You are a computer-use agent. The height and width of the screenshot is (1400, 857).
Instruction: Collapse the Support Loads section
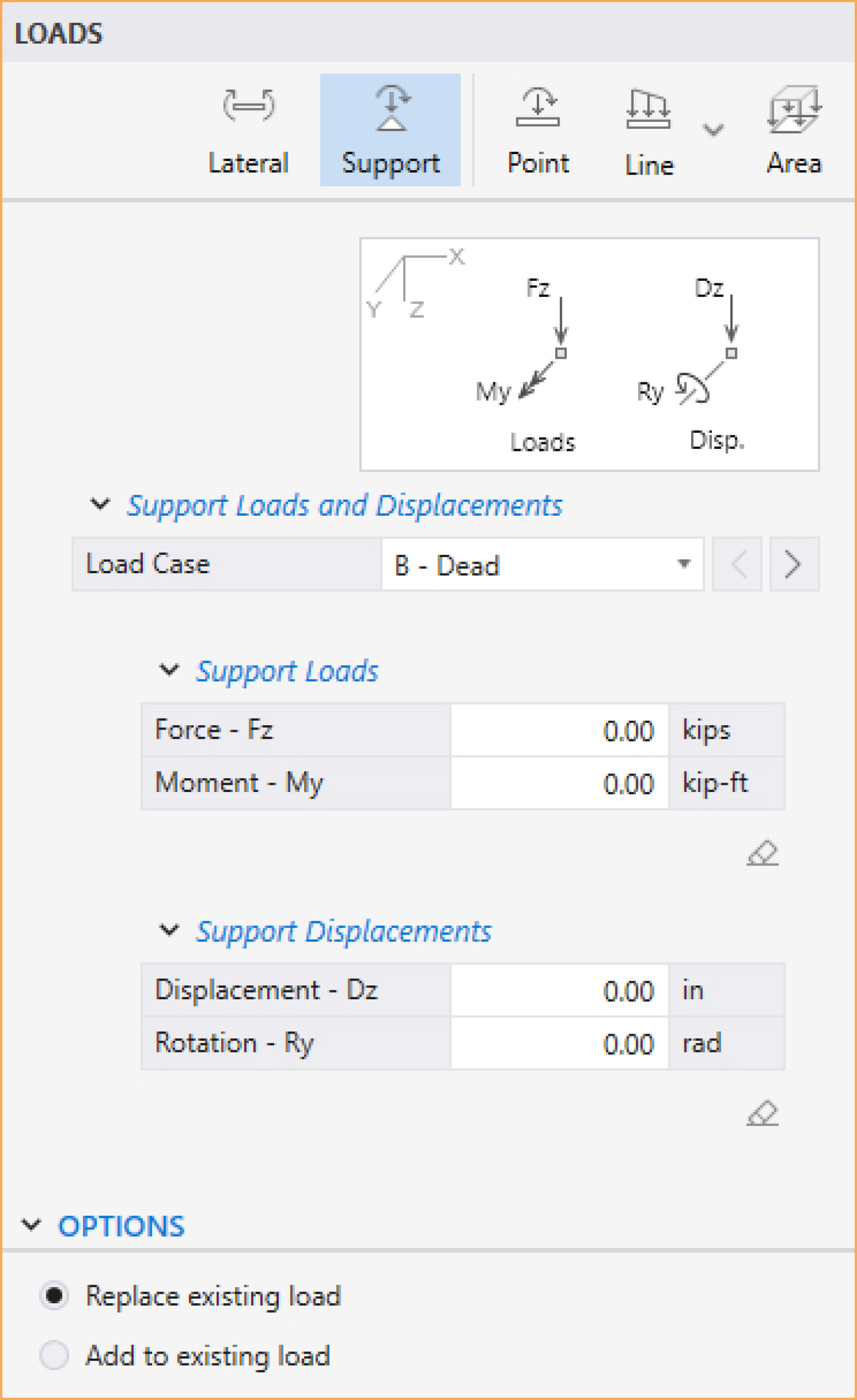tap(169, 670)
